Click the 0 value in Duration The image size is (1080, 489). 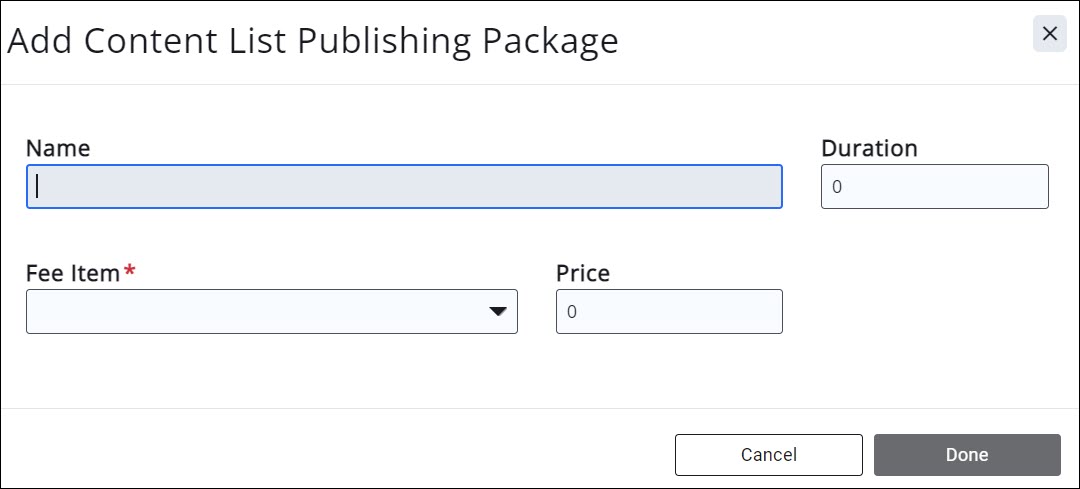[837, 187]
